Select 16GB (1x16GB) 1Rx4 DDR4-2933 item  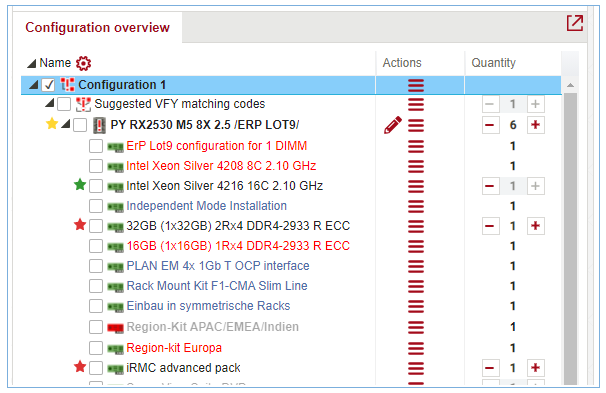click(x=238, y=246)
